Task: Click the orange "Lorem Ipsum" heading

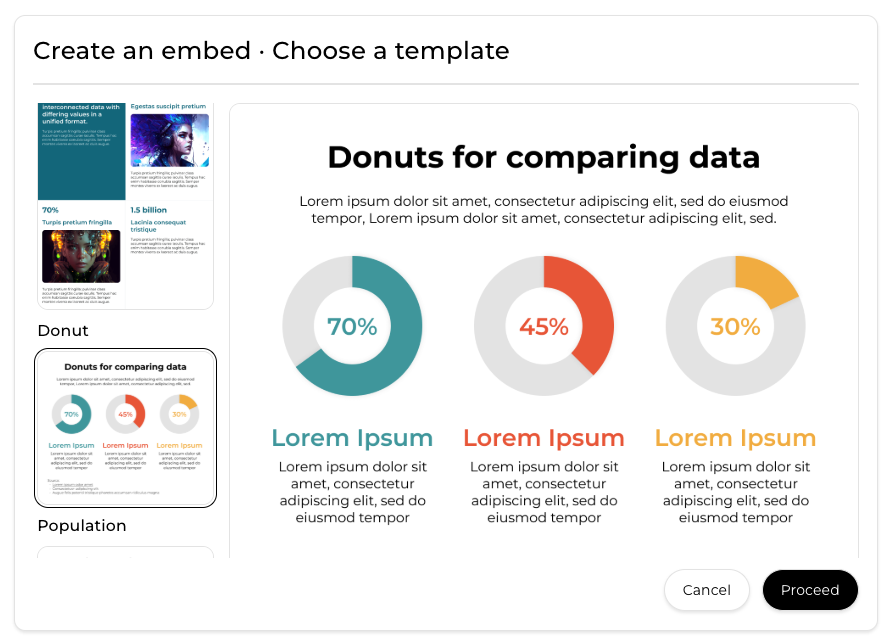Action: 735,438
